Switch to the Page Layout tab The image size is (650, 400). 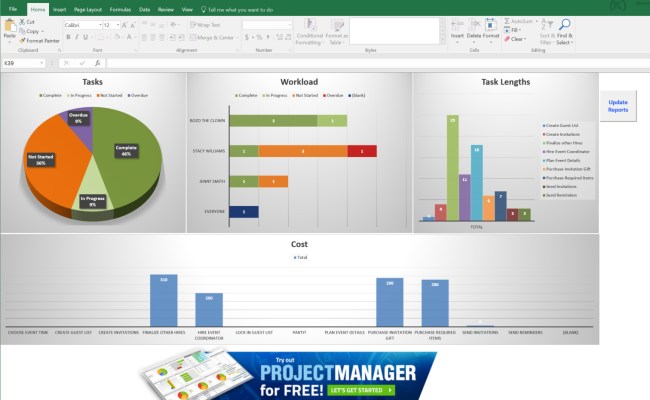pos(88,10)
